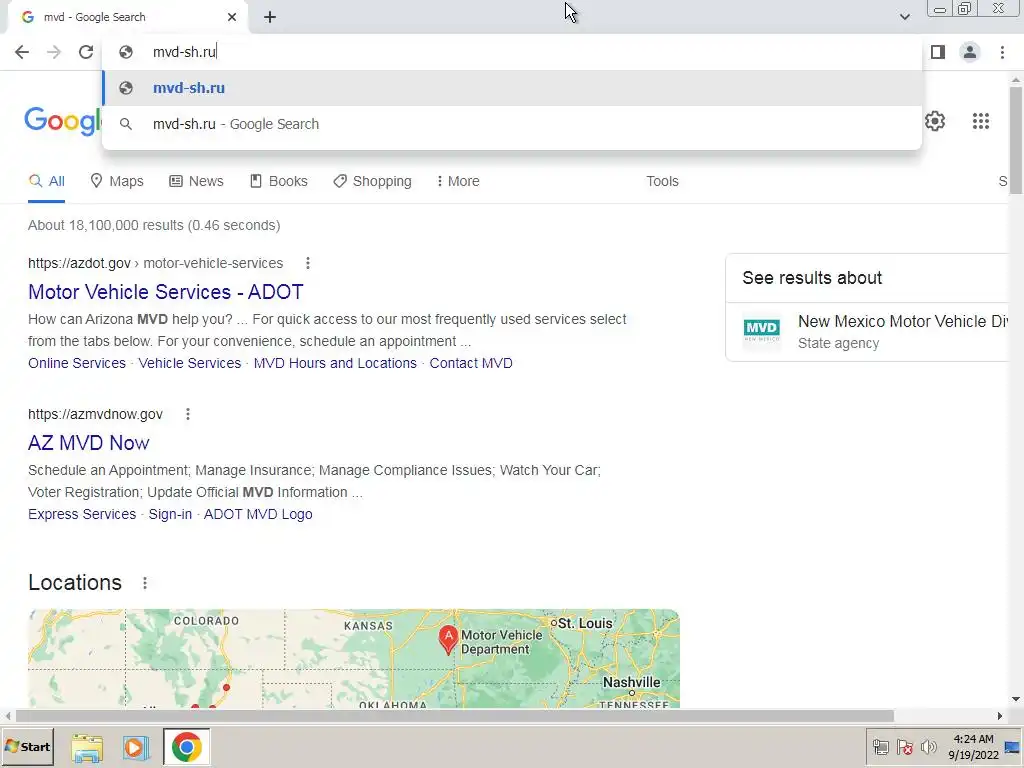The image size is (1024, 768).
Task: Click the MVD agency logo thumbnail
Action: (761, 330)
